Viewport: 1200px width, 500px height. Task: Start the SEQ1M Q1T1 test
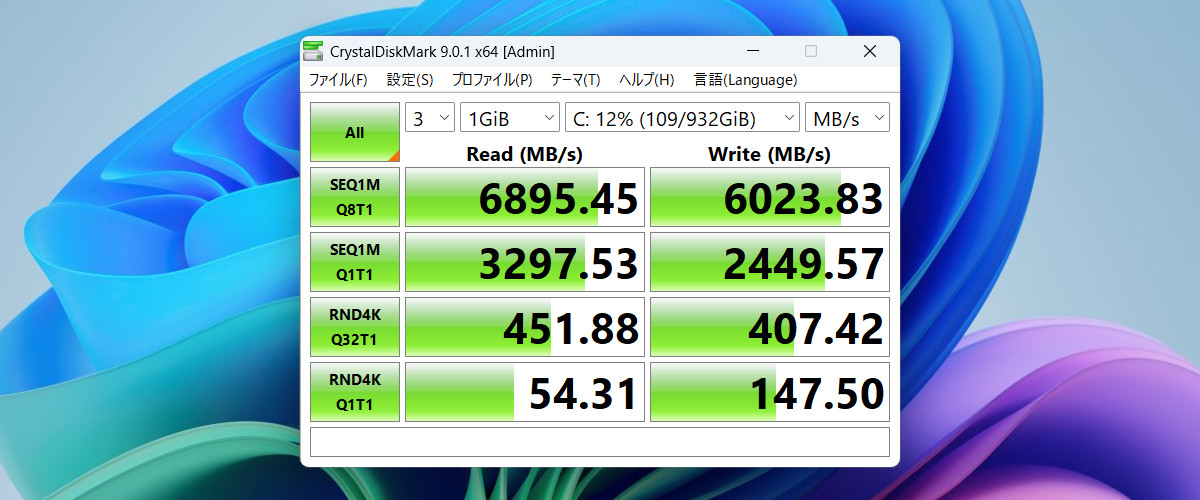click(355, 262)
